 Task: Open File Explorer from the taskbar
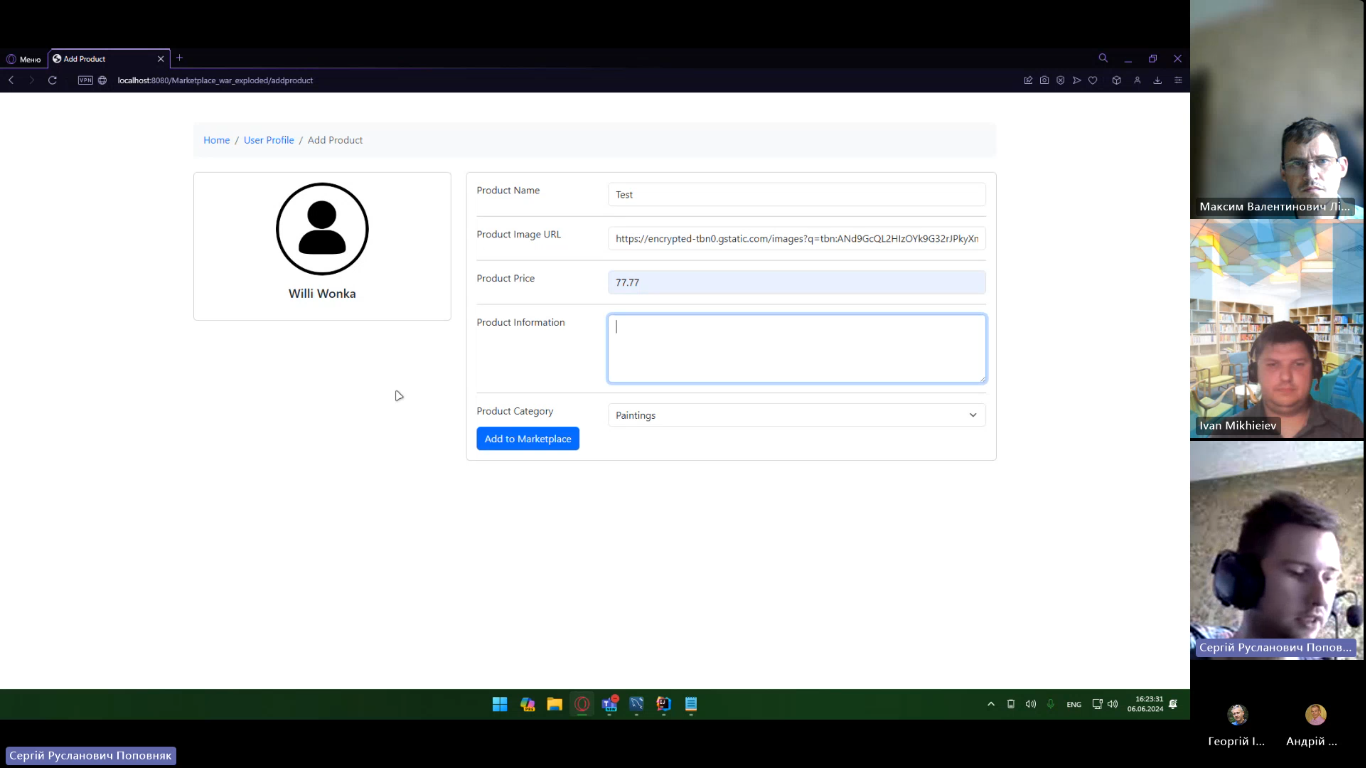554,704
